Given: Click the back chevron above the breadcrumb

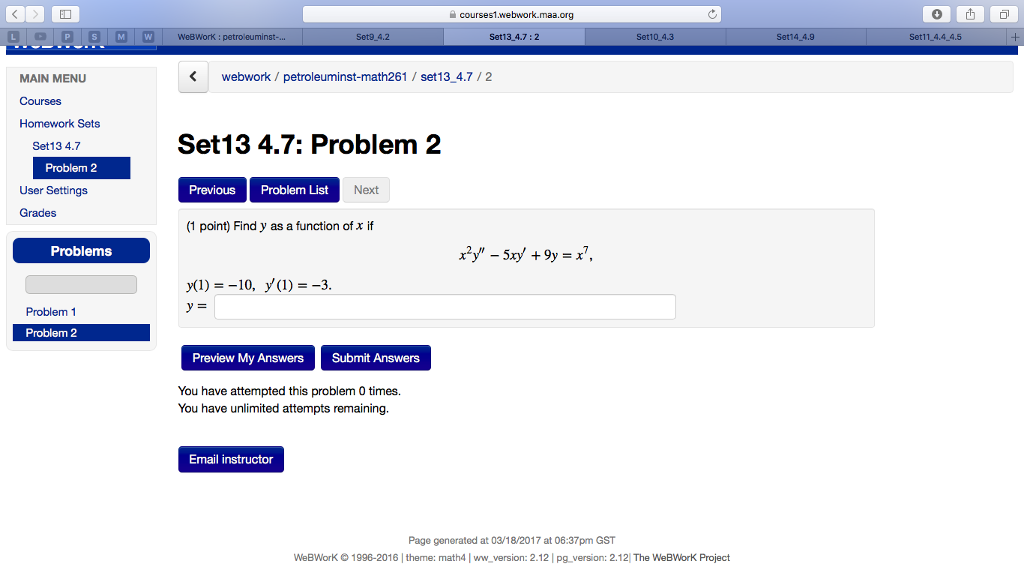Looking at the screenshot, I should click(x=193, y=76).
